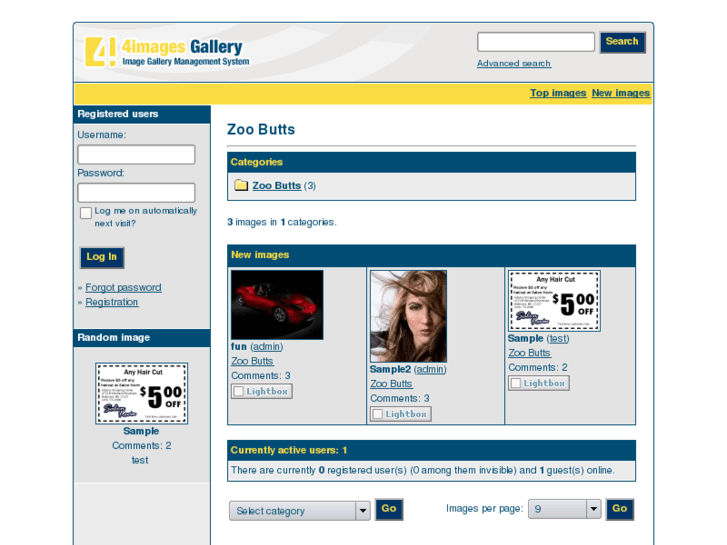This screenshot has height=545, width=727.
Task: Open Top images from the yellow bar
Action: [x=558, y=93]
